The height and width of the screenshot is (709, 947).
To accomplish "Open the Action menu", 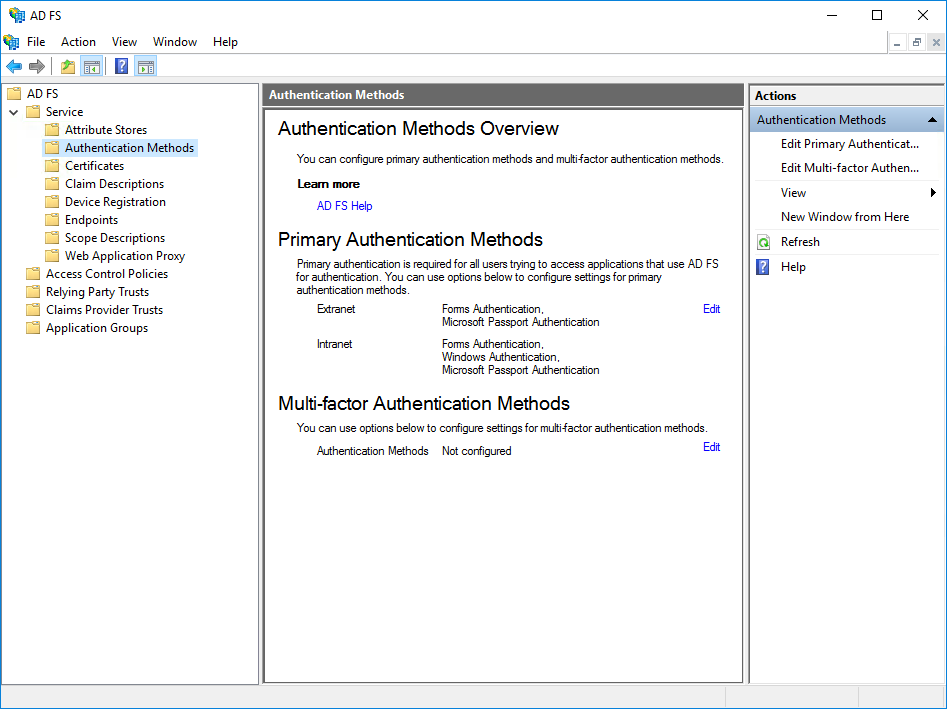I will [78, 42].
